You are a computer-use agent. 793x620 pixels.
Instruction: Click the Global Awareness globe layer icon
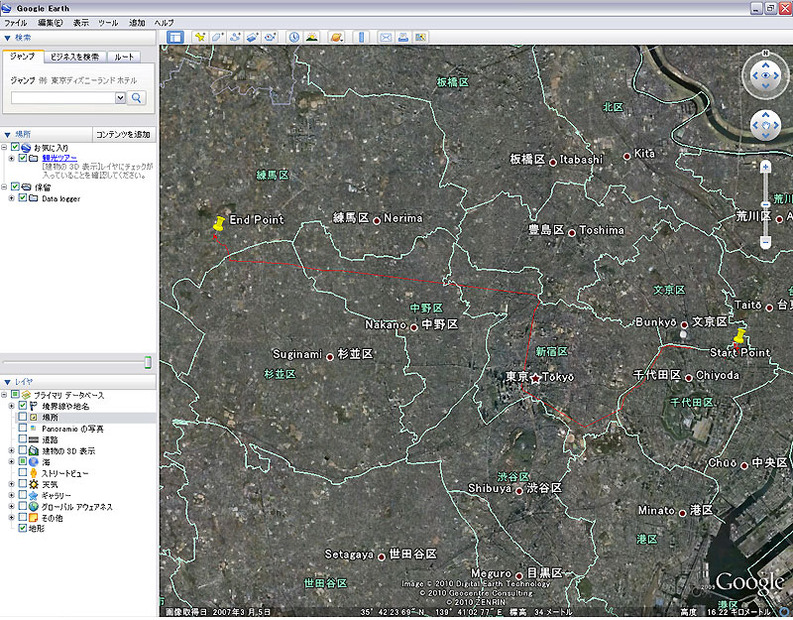pyautogui.click(x=33, y=506)
